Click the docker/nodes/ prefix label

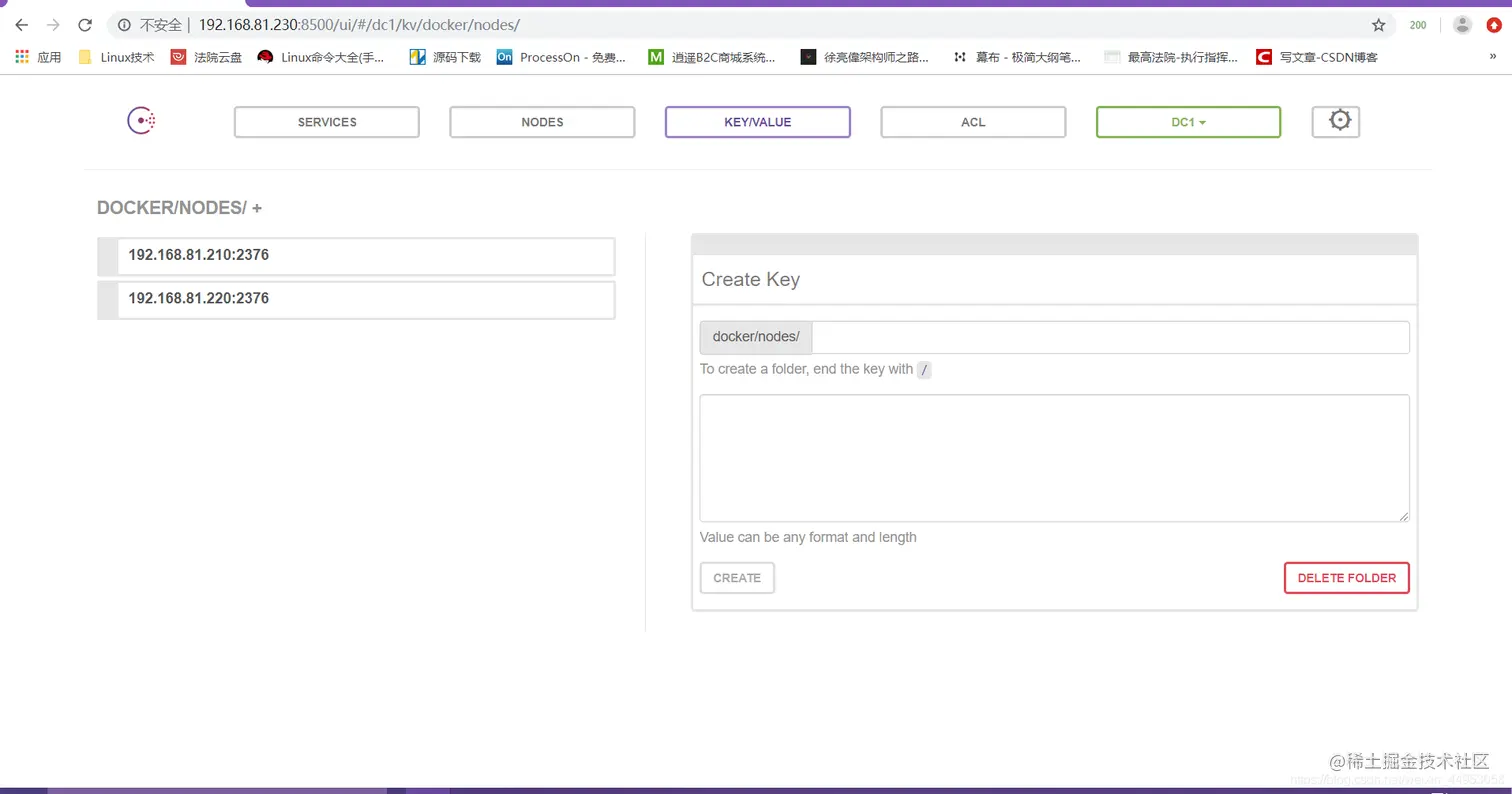[756, 337]
